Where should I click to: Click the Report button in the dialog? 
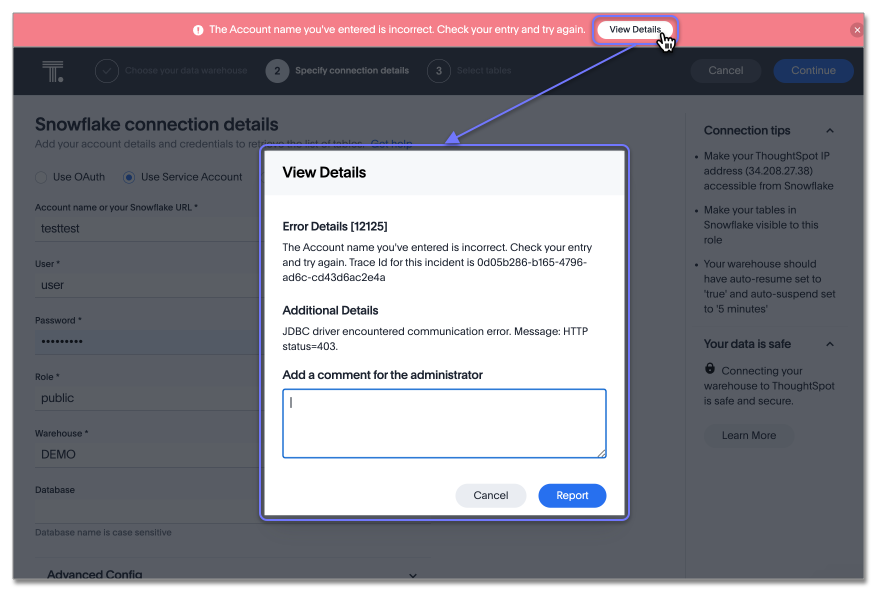click(572, 495)
